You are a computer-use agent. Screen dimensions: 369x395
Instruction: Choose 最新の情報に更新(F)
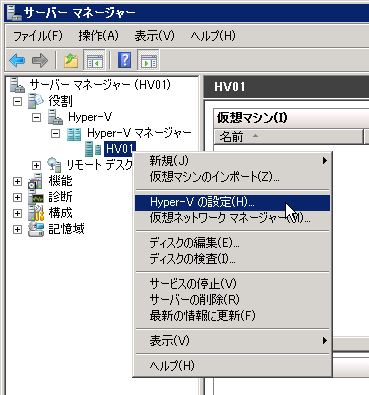(x=232, y=315)
